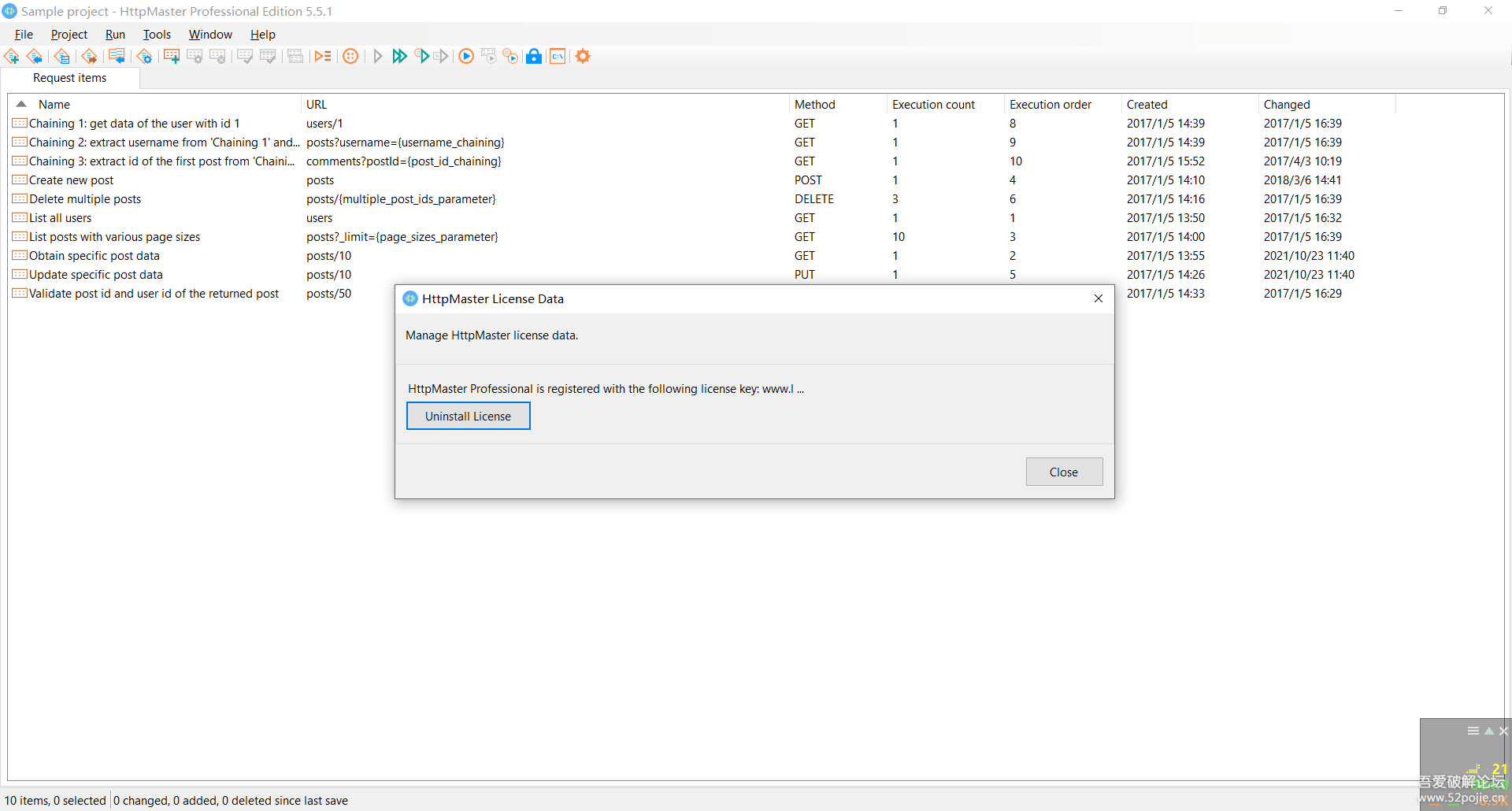Click the POST method cell
The height and width of the screenshot is (811, 1512).
pos(808,180)
